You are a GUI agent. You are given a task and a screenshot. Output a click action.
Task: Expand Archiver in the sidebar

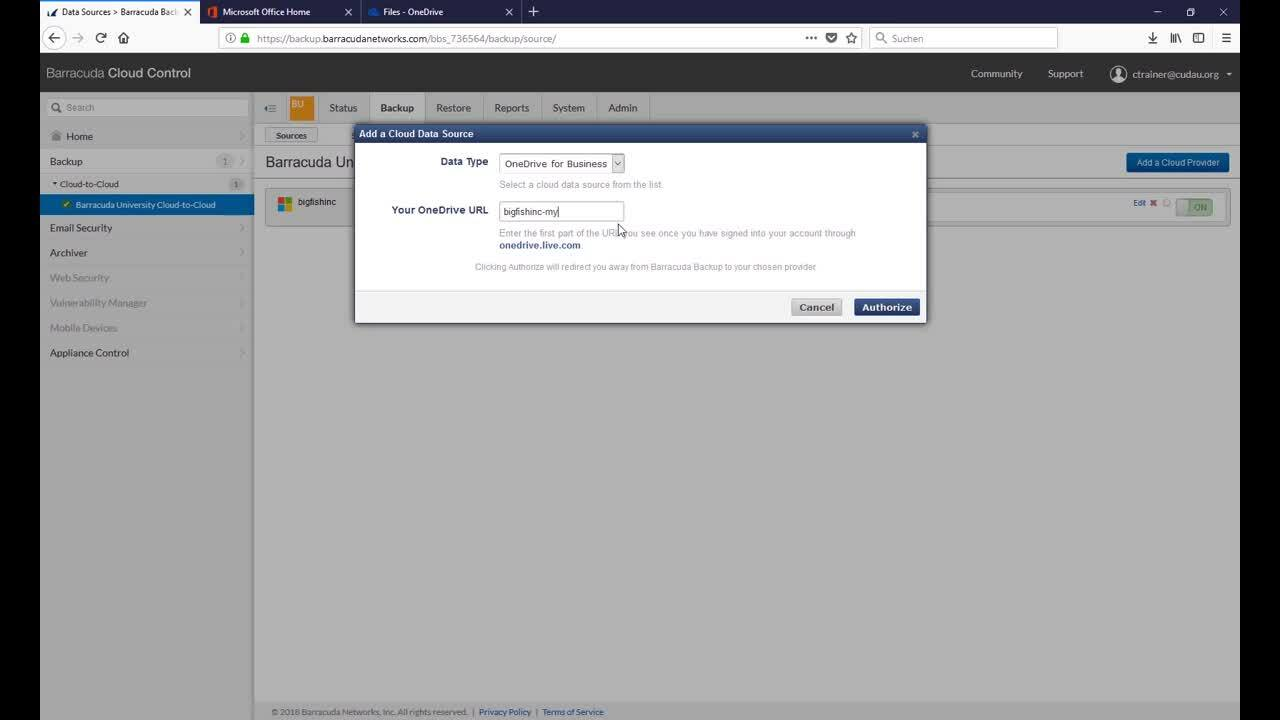(x=147, y=253)
